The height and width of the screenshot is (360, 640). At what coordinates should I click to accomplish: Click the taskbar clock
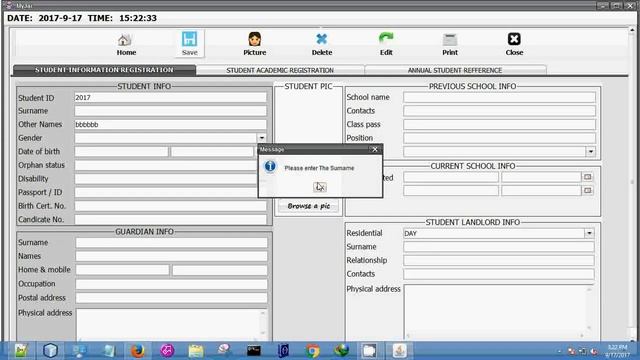[617, 351]
